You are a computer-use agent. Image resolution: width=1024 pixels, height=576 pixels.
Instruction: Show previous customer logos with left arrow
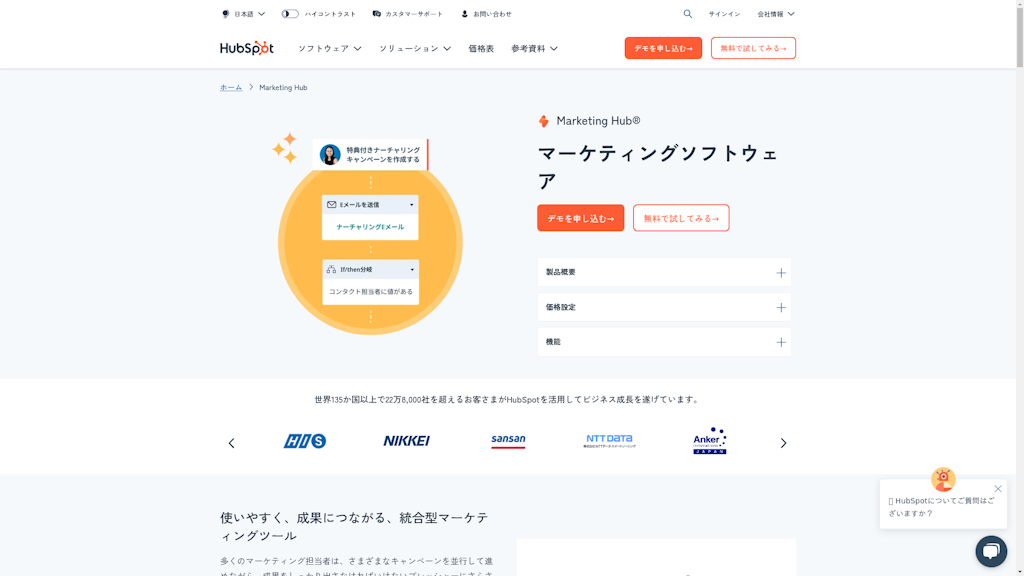pyautogui.click(x=231, y=443)
